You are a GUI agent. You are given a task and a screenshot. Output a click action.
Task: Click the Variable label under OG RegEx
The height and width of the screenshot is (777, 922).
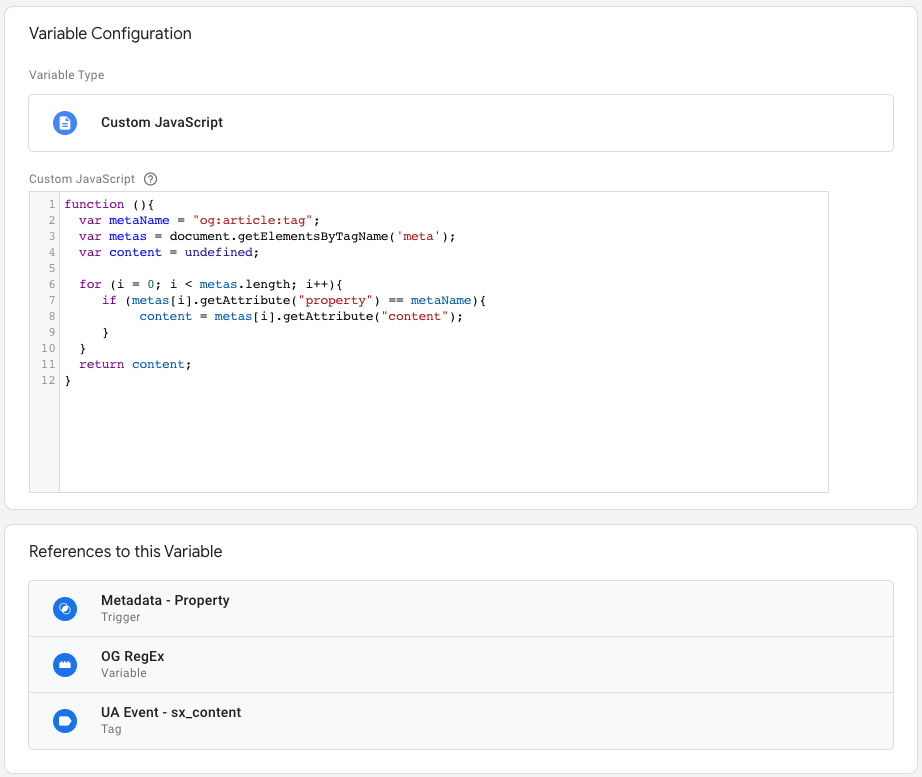(x=123, y=673)
